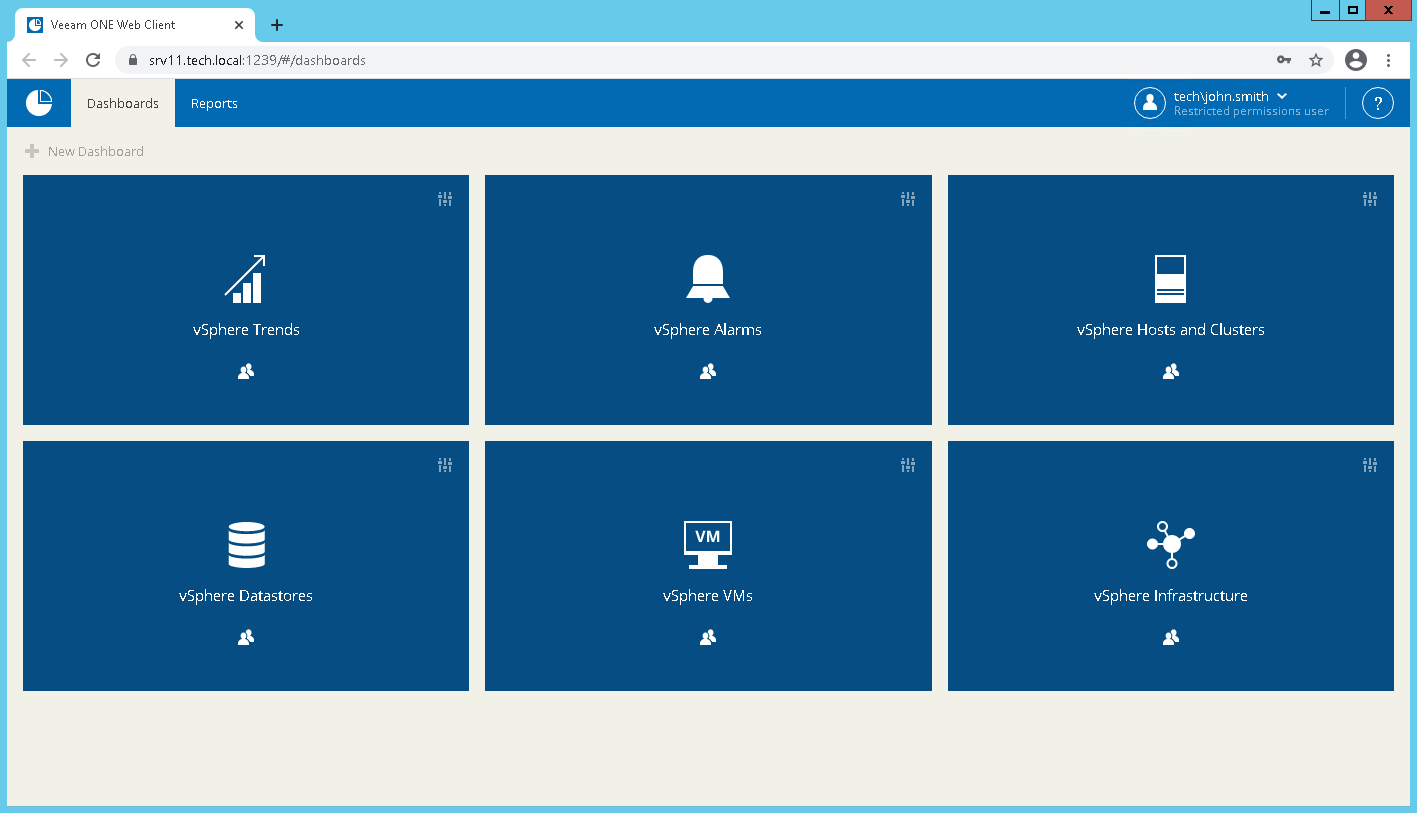Image resolution: width=1417 pixels, height=813 pixels.
Task: Click shared users icon on vSphere Datastores
Action: click(x=246, y=637)
